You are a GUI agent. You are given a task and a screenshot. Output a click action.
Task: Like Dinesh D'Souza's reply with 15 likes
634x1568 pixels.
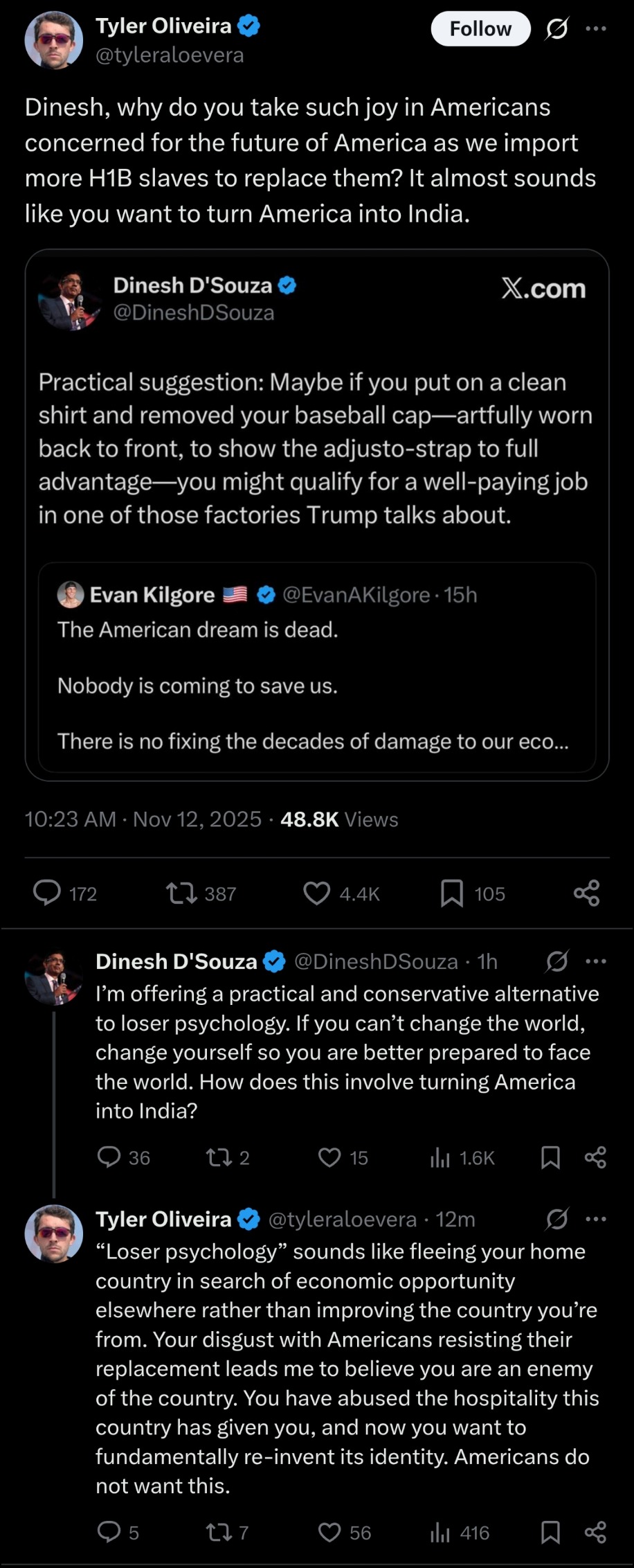[329, 1157]
